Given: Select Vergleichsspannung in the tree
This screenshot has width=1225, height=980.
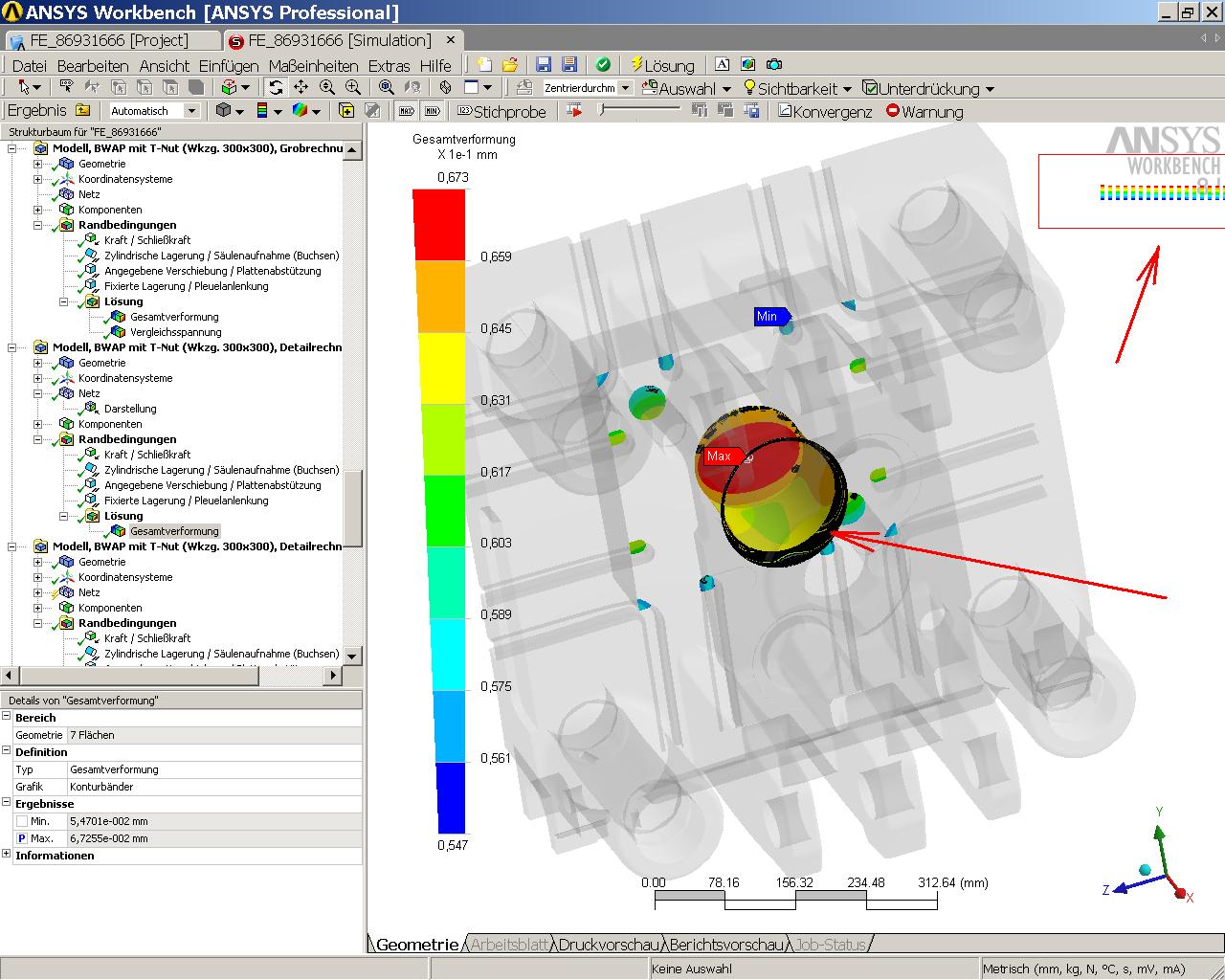Looking at the screenshot, I should click(x=175, y=332).
